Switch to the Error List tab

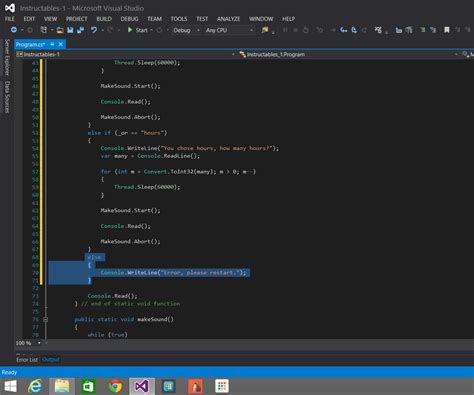pyautogui.click(x=27, y=360)
